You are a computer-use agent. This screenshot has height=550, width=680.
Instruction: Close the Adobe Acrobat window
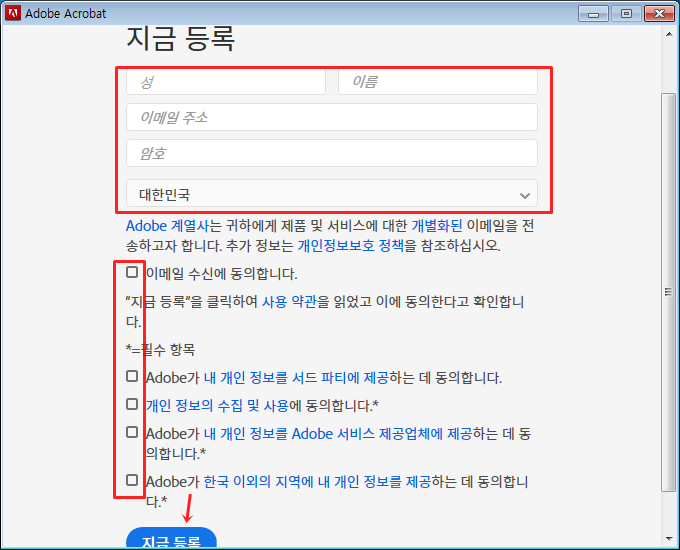659,14
